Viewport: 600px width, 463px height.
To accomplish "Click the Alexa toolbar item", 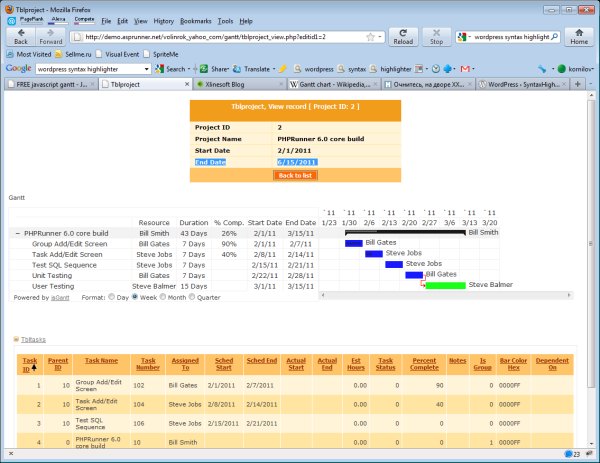I will (58, 20).
